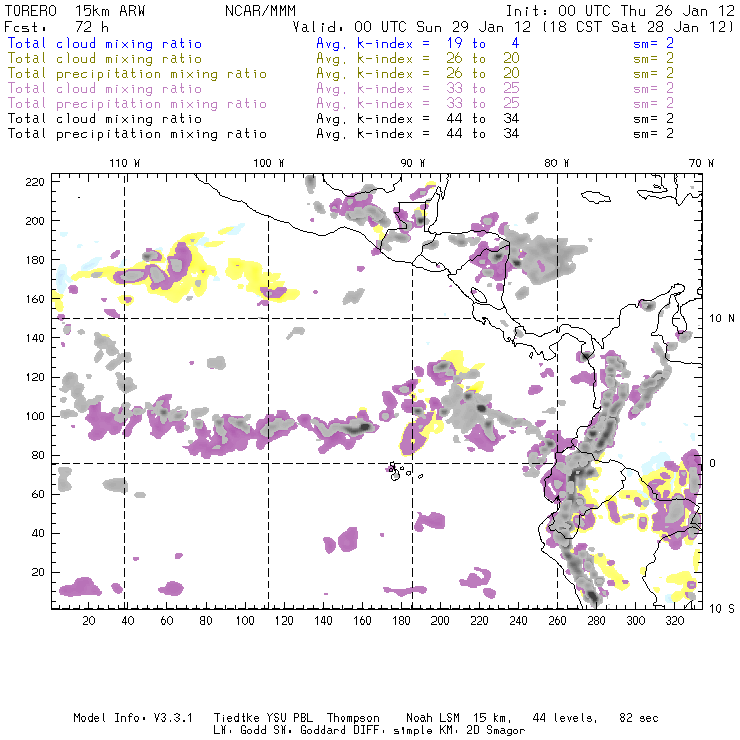Click the "Avg. k-index = 19 to 4" text
740x740 pixels.
pyautogui.click(x=418, y=44)
